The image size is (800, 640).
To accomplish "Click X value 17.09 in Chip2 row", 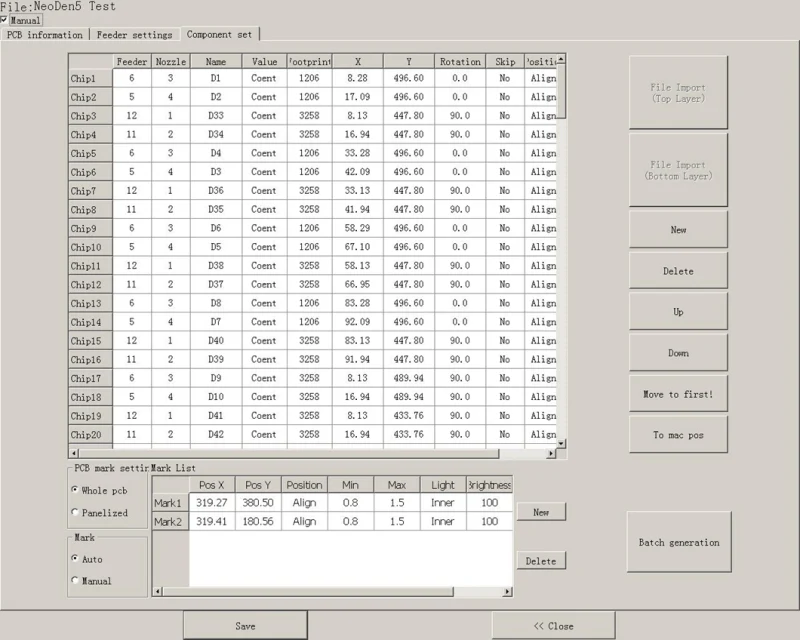I will click(357, 97).
